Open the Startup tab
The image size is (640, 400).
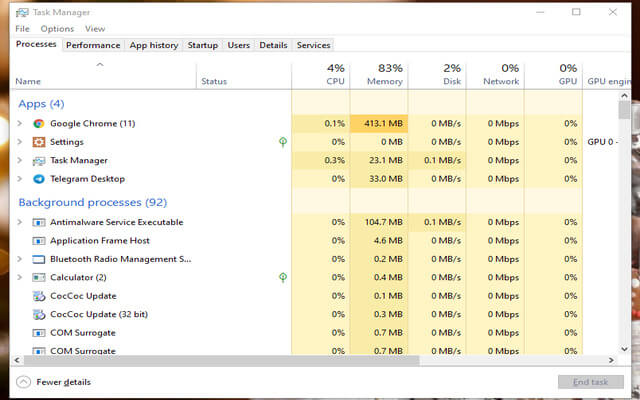point(203,45)
